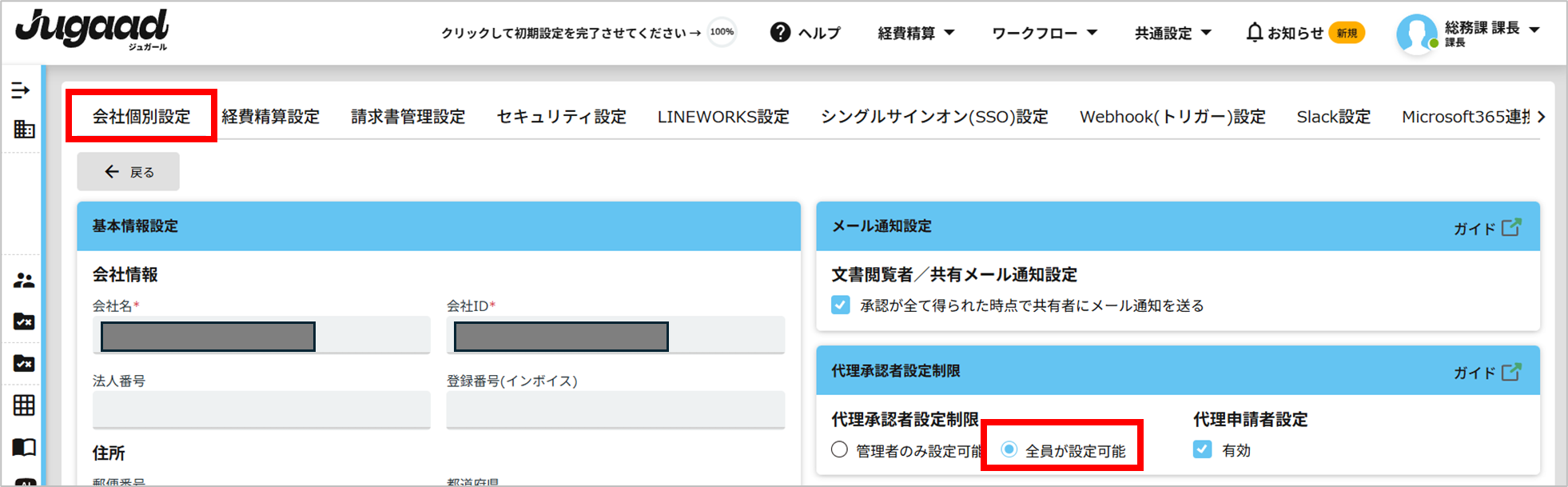Image resolution: width=1568 pixels, height=487 pixels.
Task: Click the 100% initial setup progress circle
Action: pyautogui.click(x=722, y=32)
